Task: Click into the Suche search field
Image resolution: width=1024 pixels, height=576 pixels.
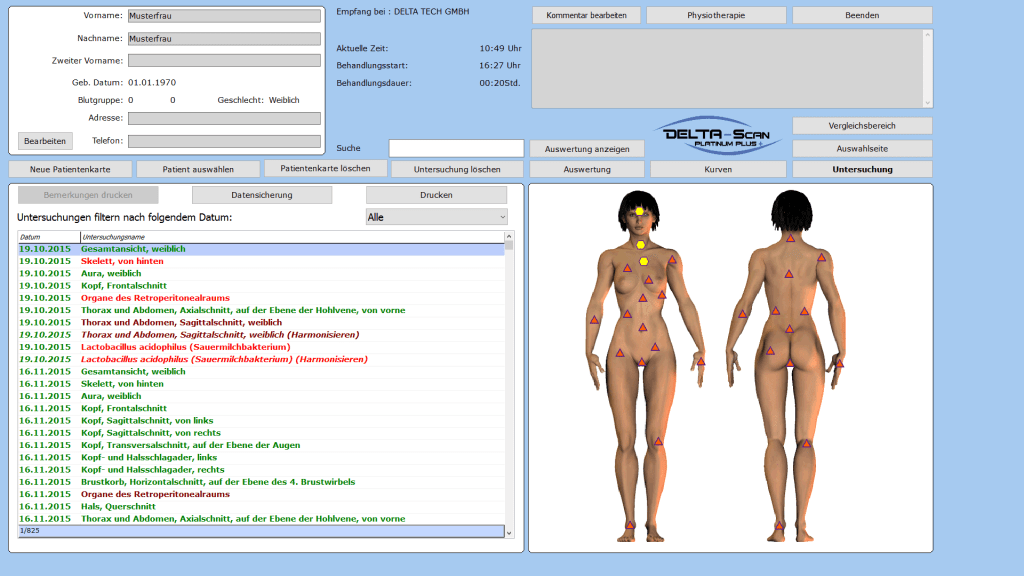Action: click(x=456, y=148)
